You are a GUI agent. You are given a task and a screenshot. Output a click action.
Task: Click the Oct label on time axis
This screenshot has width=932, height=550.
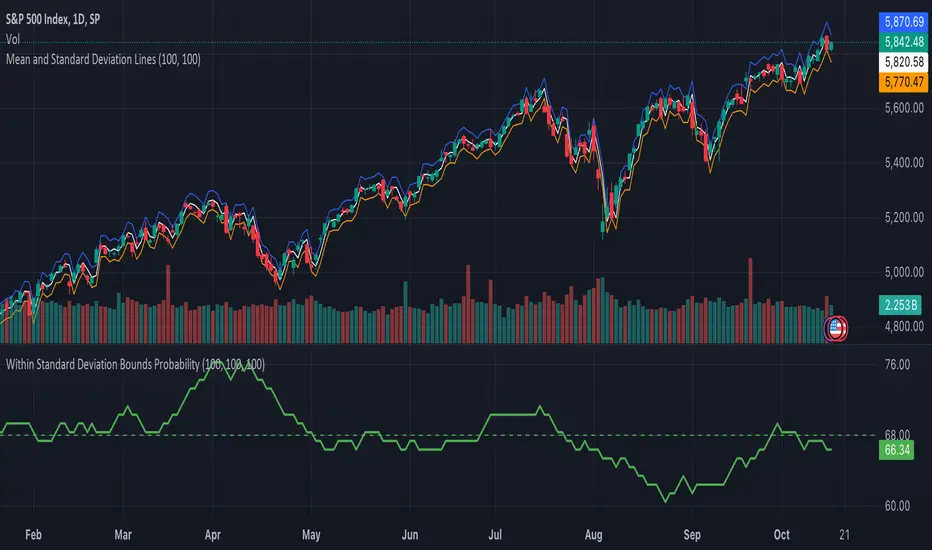pyautogui.click(x=782, y=535)
